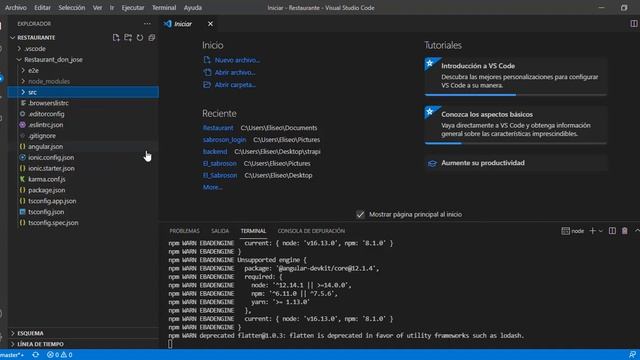
Task: Select the TERMINAL panel tab
Action: (x=253, y=231)
